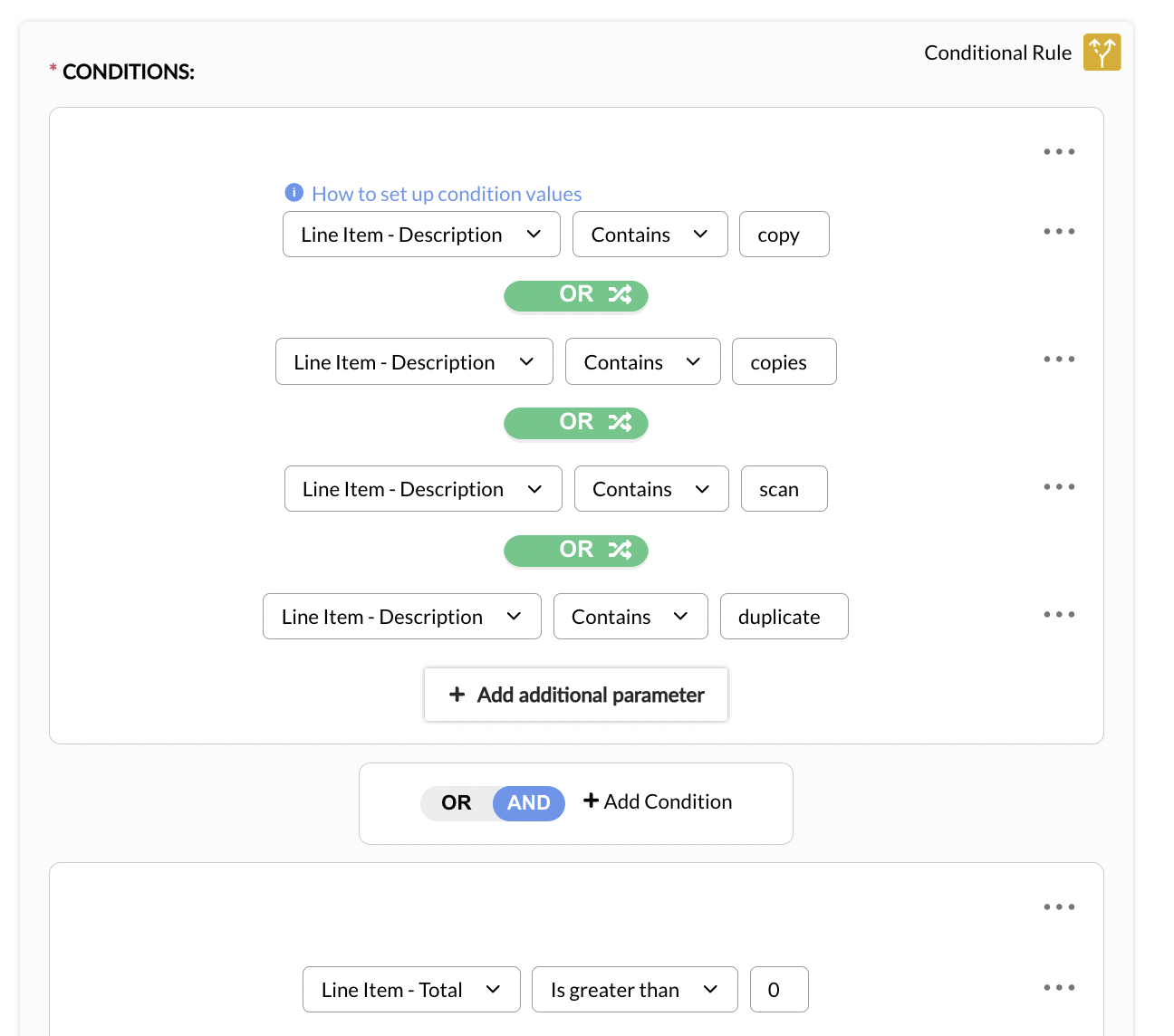1174x1036 pixels.
Task: Select the AND option in group operator
Action: click(528, 803)
